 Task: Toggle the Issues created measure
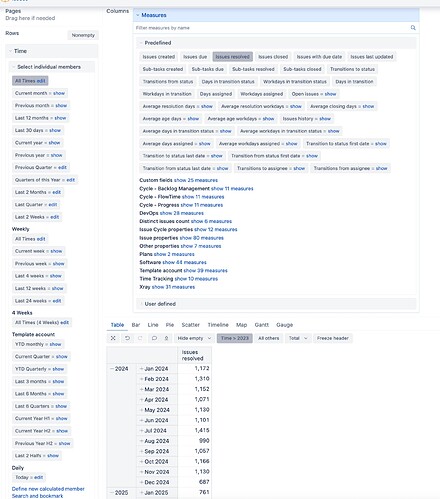(x=159, y=57)
